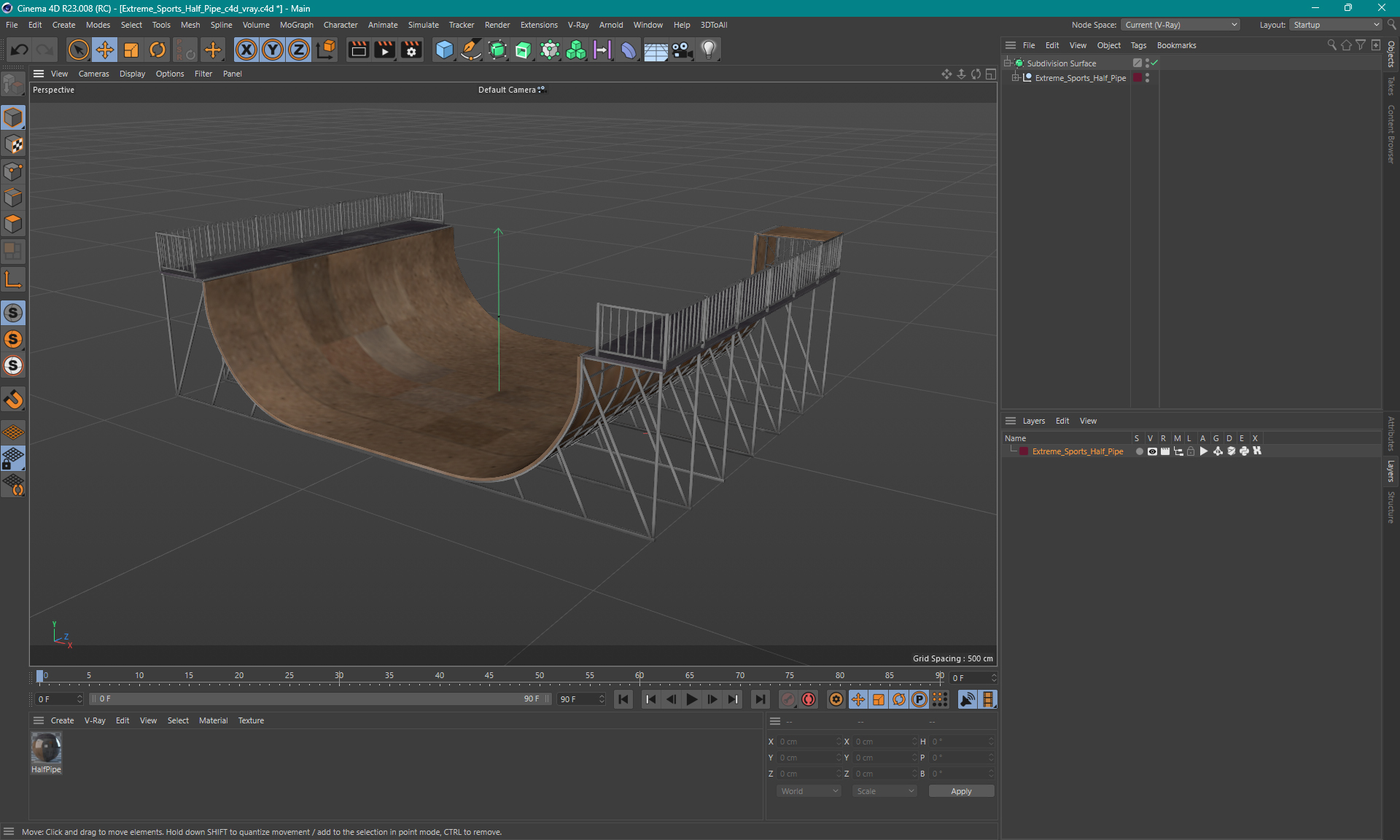Screen dimensions: 1400x840
Task: Collapse the Subdivision Surface tree node
Action: (x=1008, y=63)
